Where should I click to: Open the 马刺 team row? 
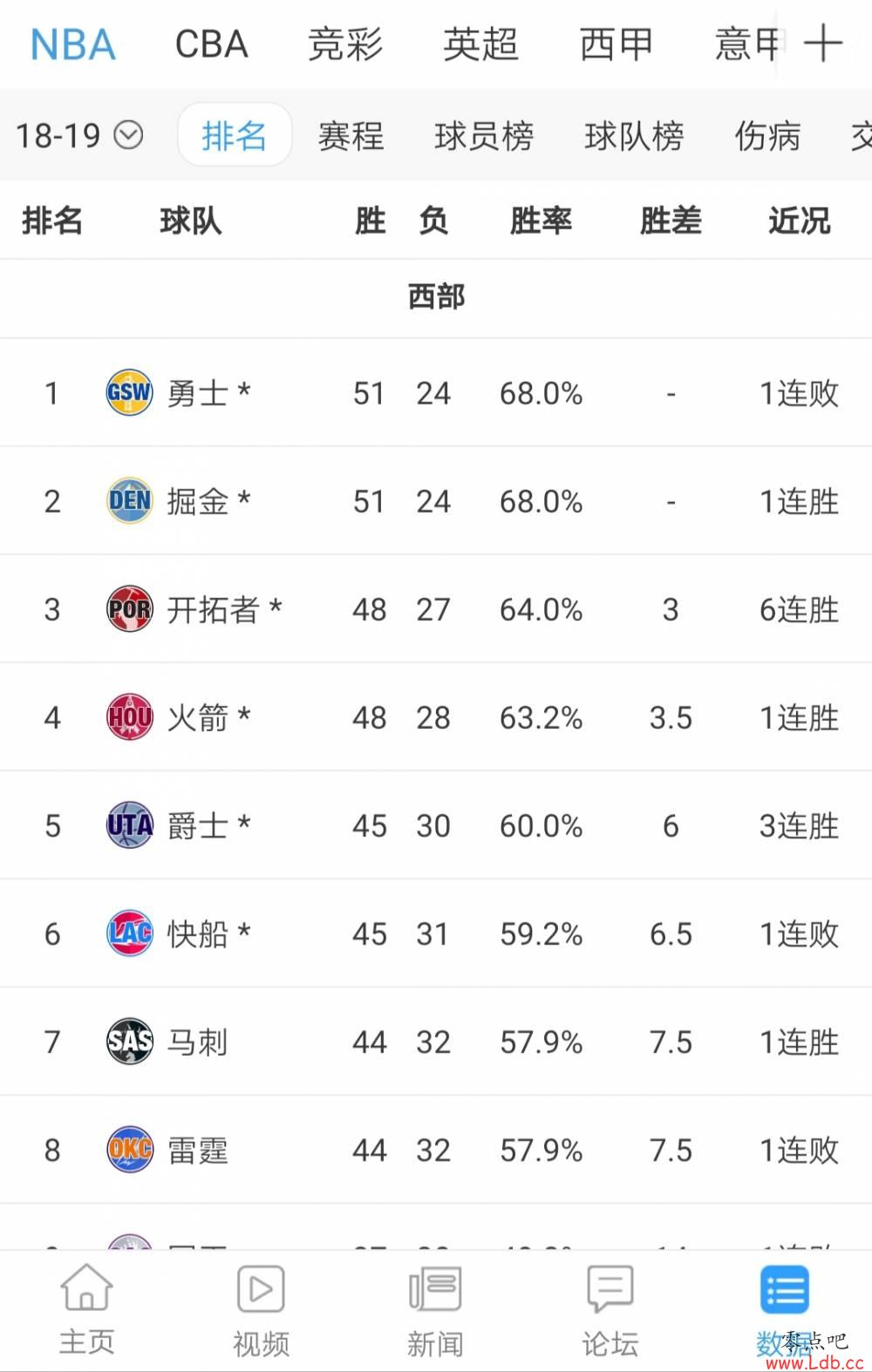coord(436,1042)
